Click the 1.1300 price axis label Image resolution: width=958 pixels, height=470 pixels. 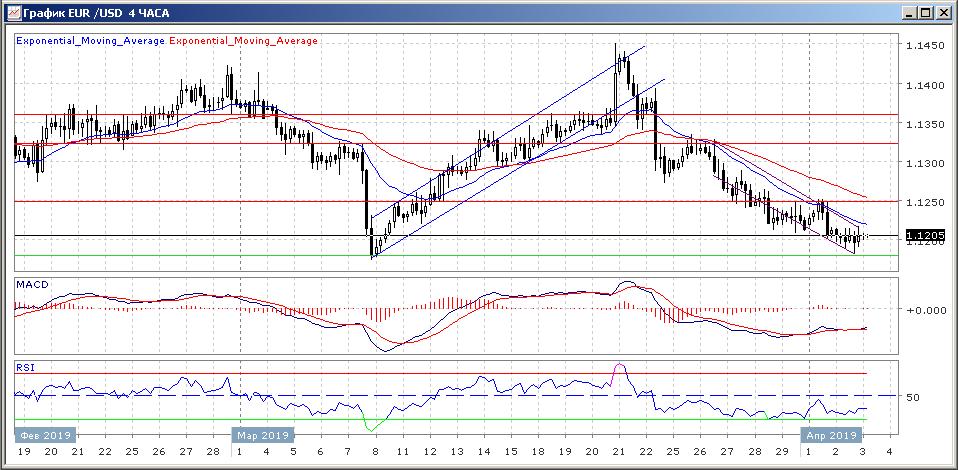click(925, 163)
